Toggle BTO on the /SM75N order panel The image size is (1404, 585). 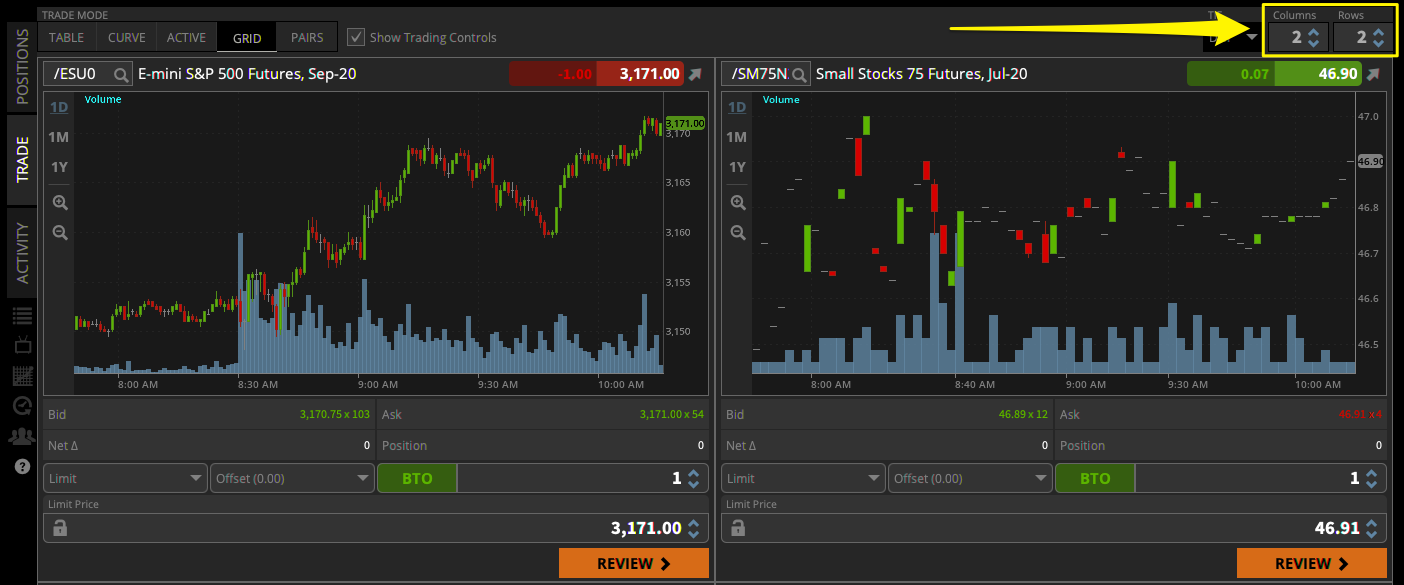(1095, 478)
